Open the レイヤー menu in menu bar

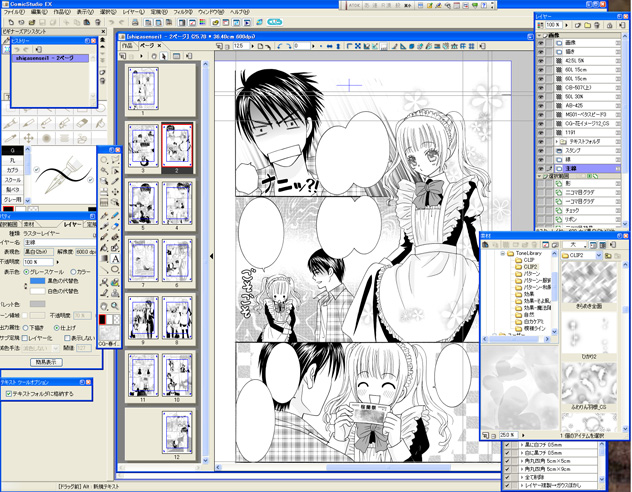point(133,12)
